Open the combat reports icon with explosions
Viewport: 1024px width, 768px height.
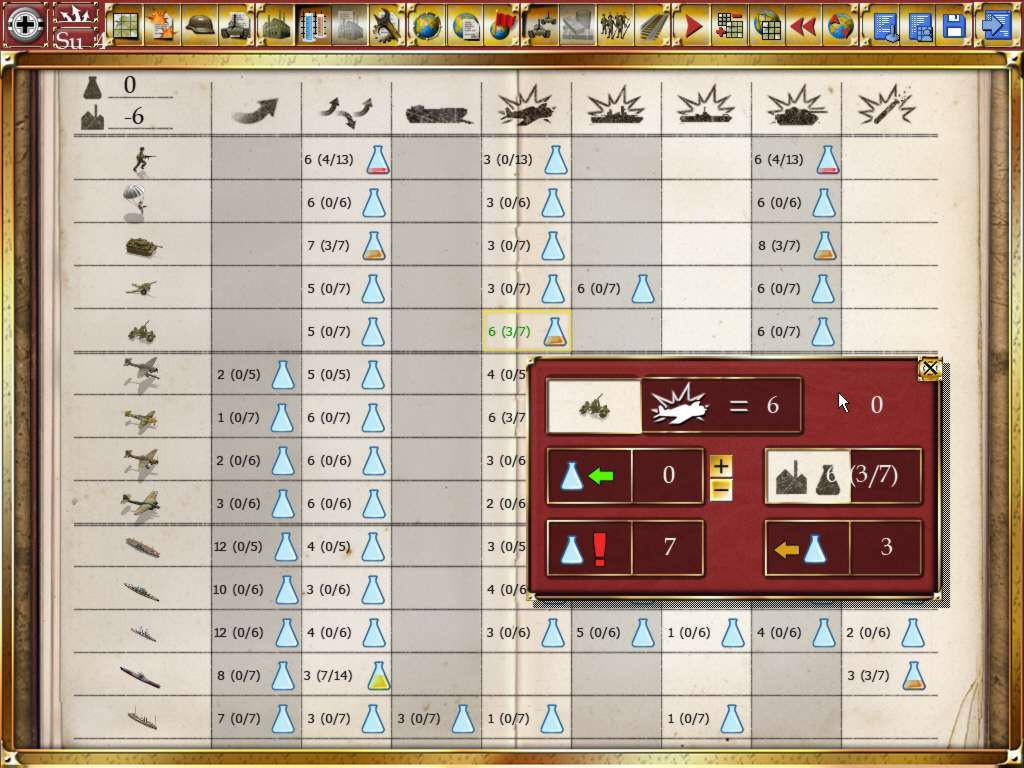click(162, 25)
